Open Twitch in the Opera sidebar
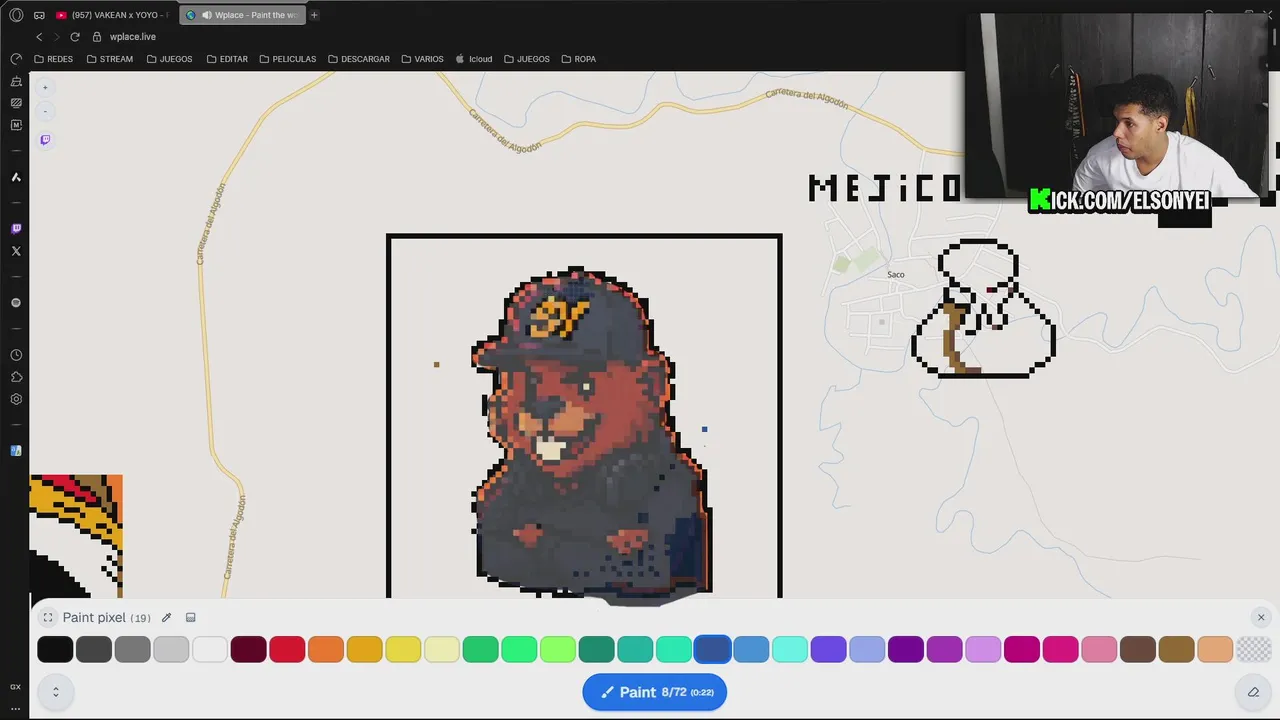 tap(16, 229)
